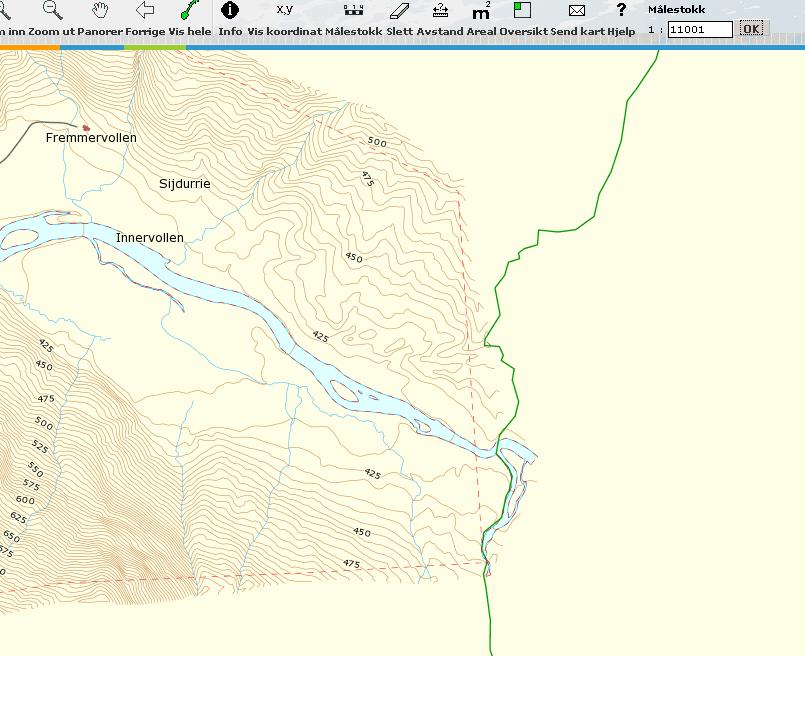Viewport: 805px width, 716px height.
Task: Activate the Panorer hand tool
Action: 100,11
